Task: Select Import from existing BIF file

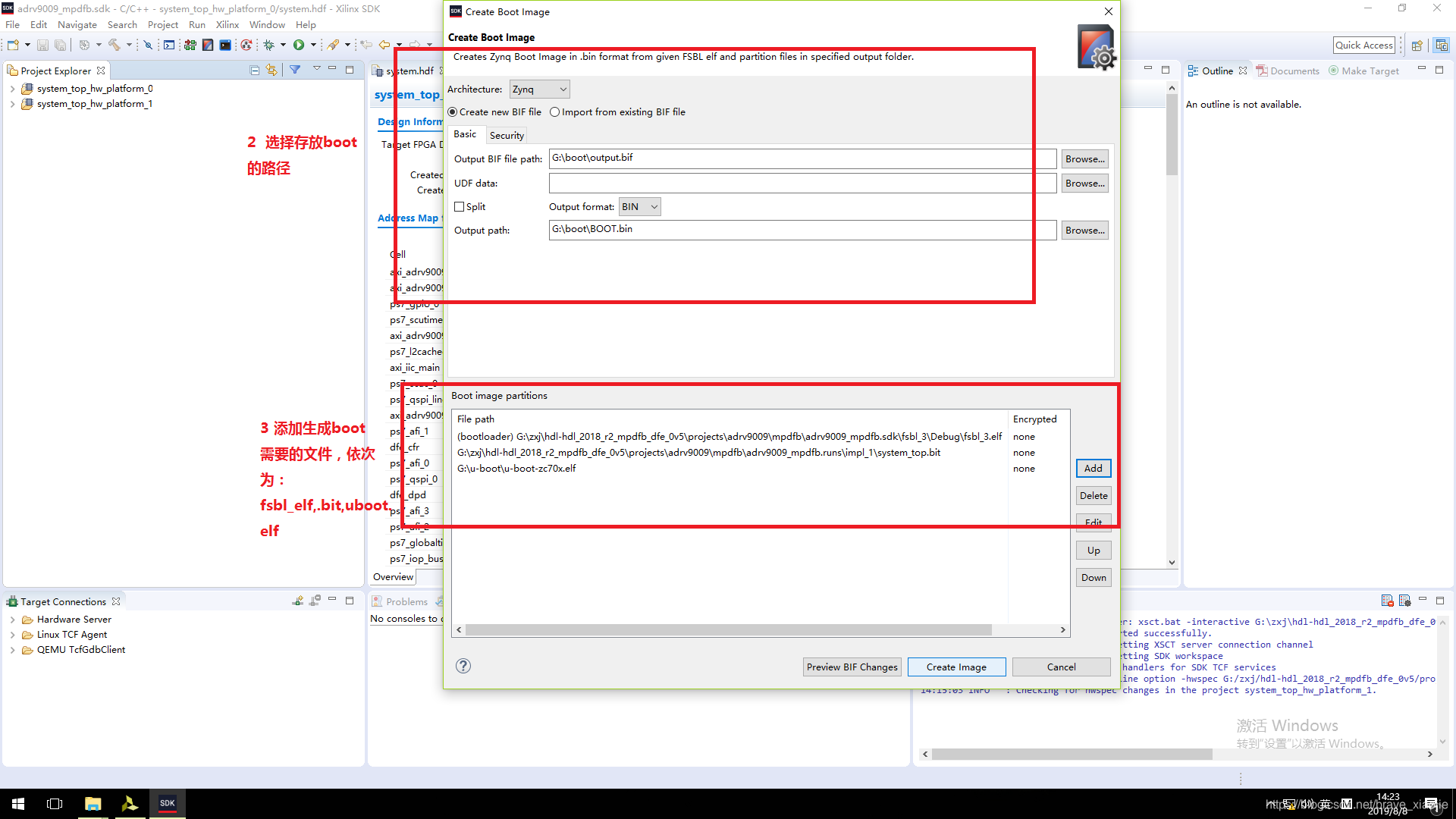Action: click(x=555, y=112)
